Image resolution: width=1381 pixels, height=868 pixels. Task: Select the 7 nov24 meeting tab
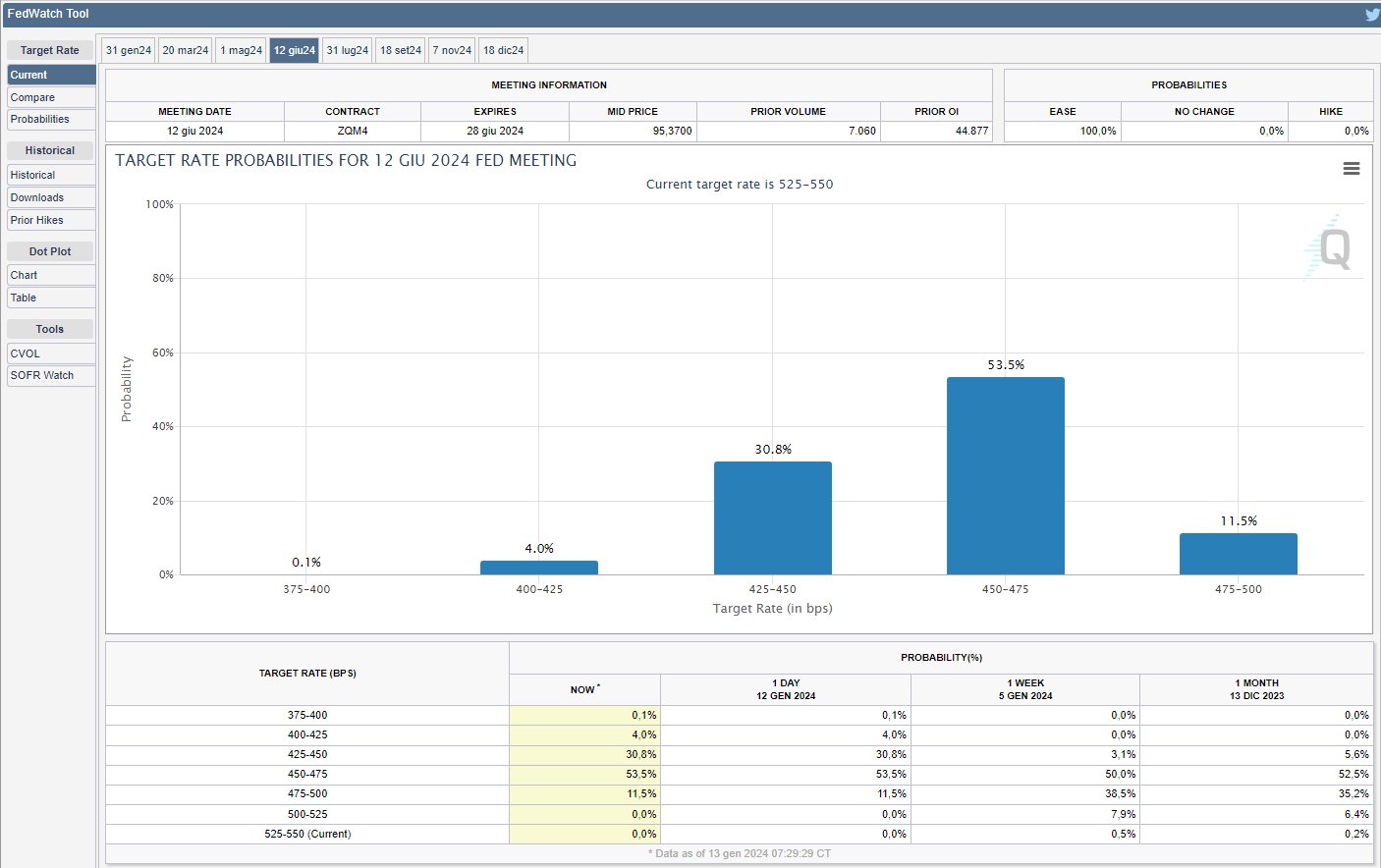point(452,50)
